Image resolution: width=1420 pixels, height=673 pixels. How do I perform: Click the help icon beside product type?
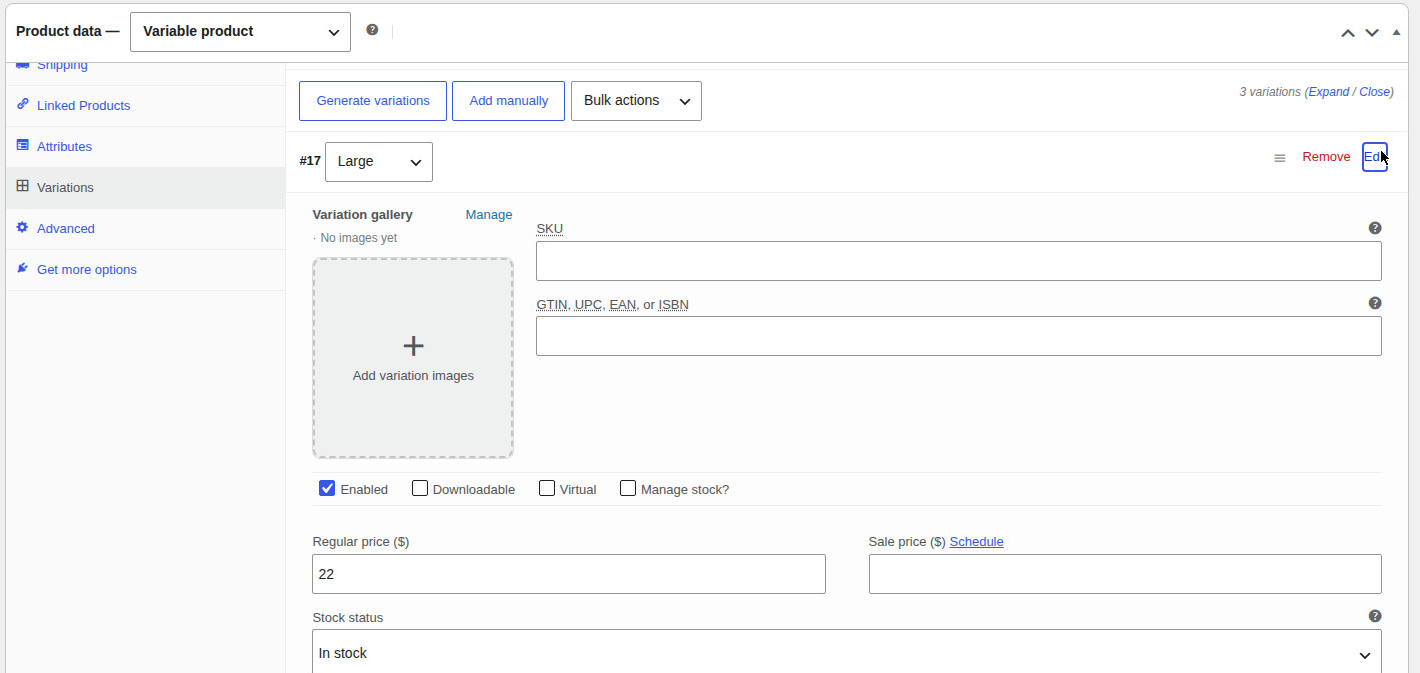coord(372,30)
